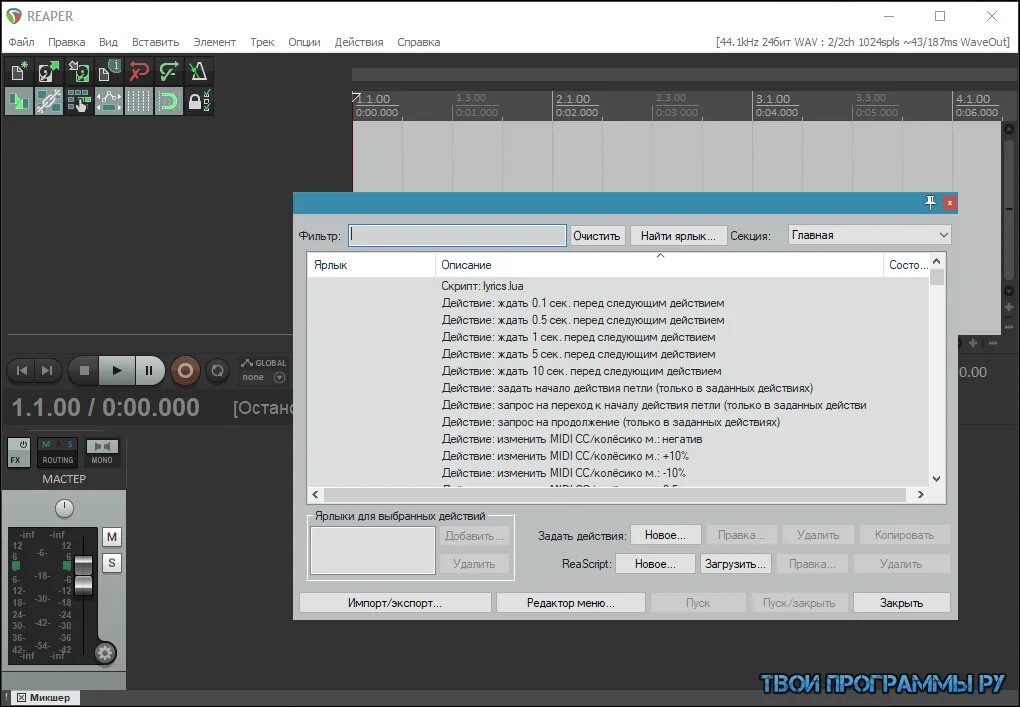The width and height of the screenshot is (1020, 707).
Task: Click the red Record button
Action: 185,371
